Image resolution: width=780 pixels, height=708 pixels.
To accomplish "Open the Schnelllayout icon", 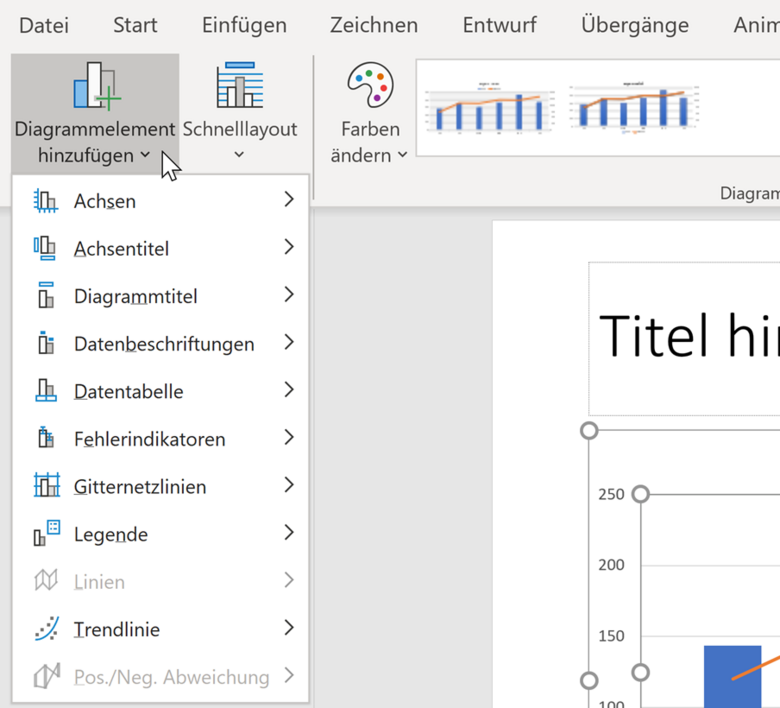I will point(240,85).
